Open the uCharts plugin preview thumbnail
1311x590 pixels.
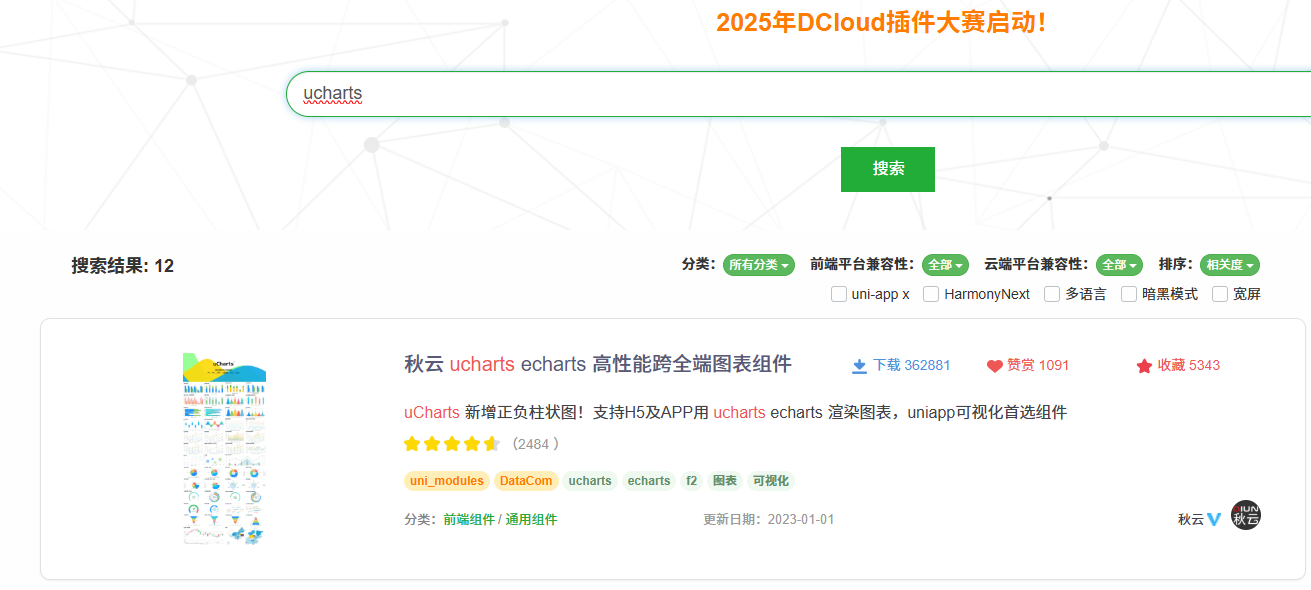pyautogui.click(x=225, y=449)
